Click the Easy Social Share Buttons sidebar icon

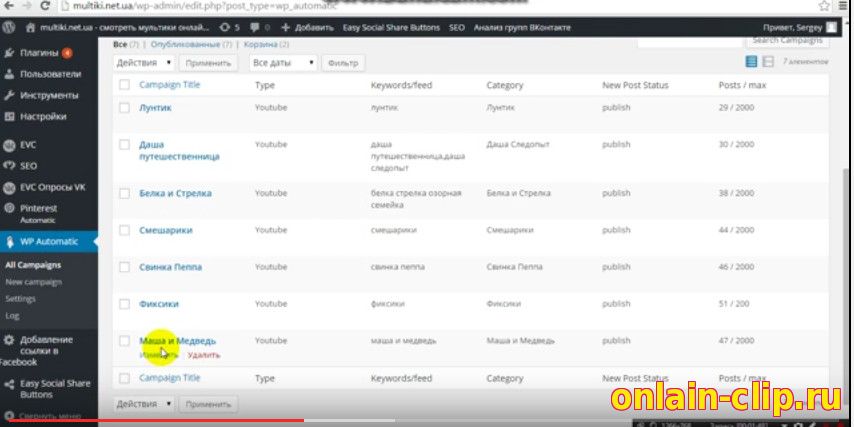coord(9,384)
